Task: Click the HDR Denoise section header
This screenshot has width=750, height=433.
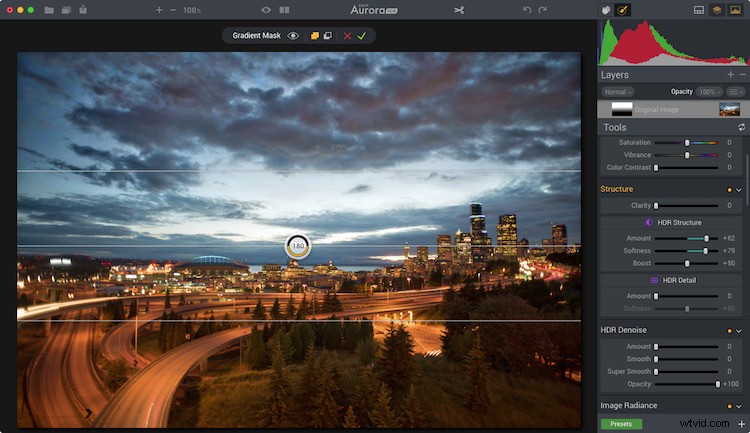Action: click(623, 330)
